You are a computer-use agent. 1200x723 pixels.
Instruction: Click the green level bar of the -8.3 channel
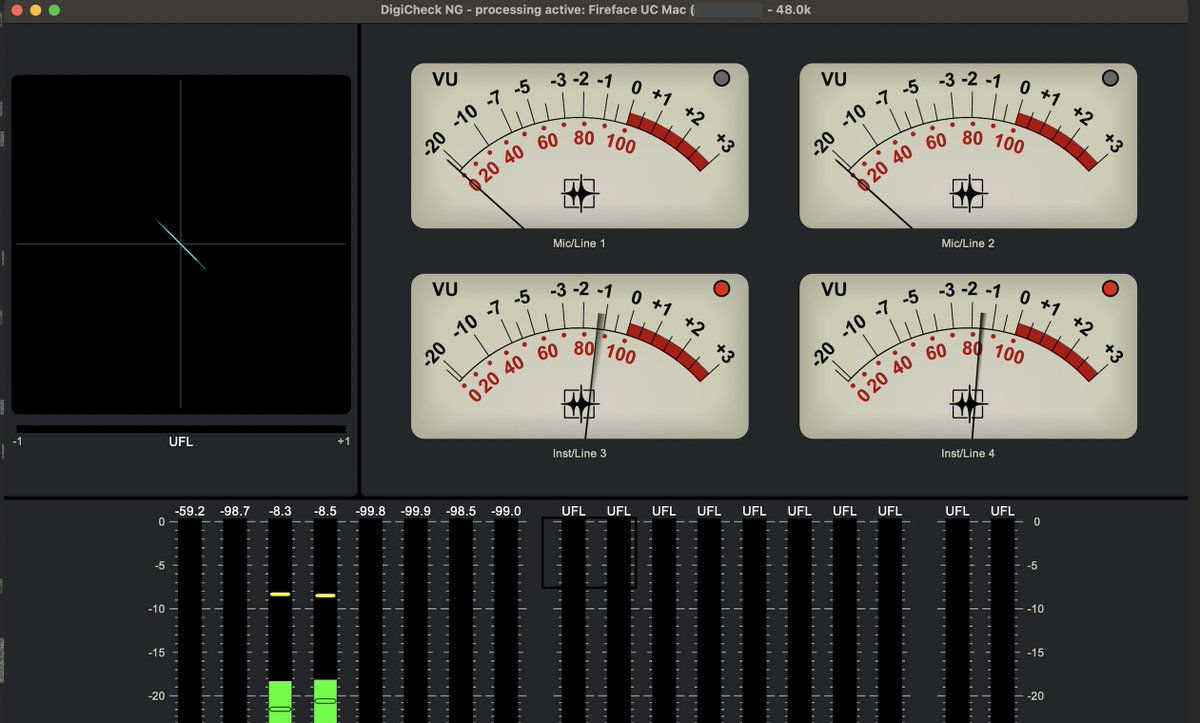click(280, 702)
